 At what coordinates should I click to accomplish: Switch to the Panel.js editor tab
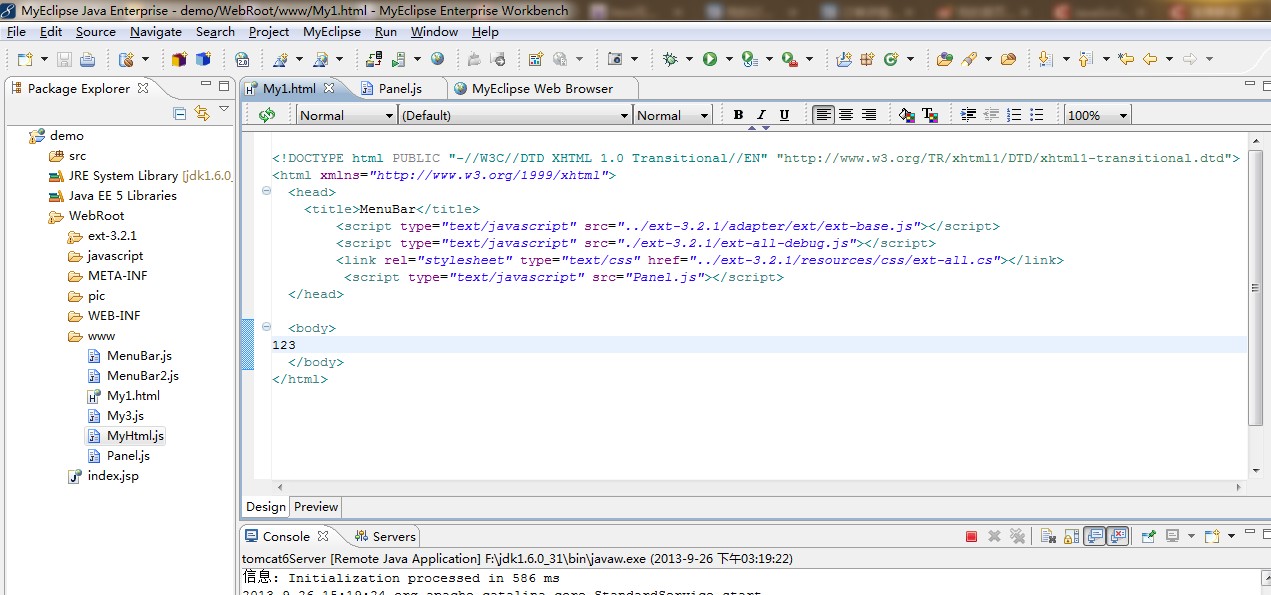(400, 88)
